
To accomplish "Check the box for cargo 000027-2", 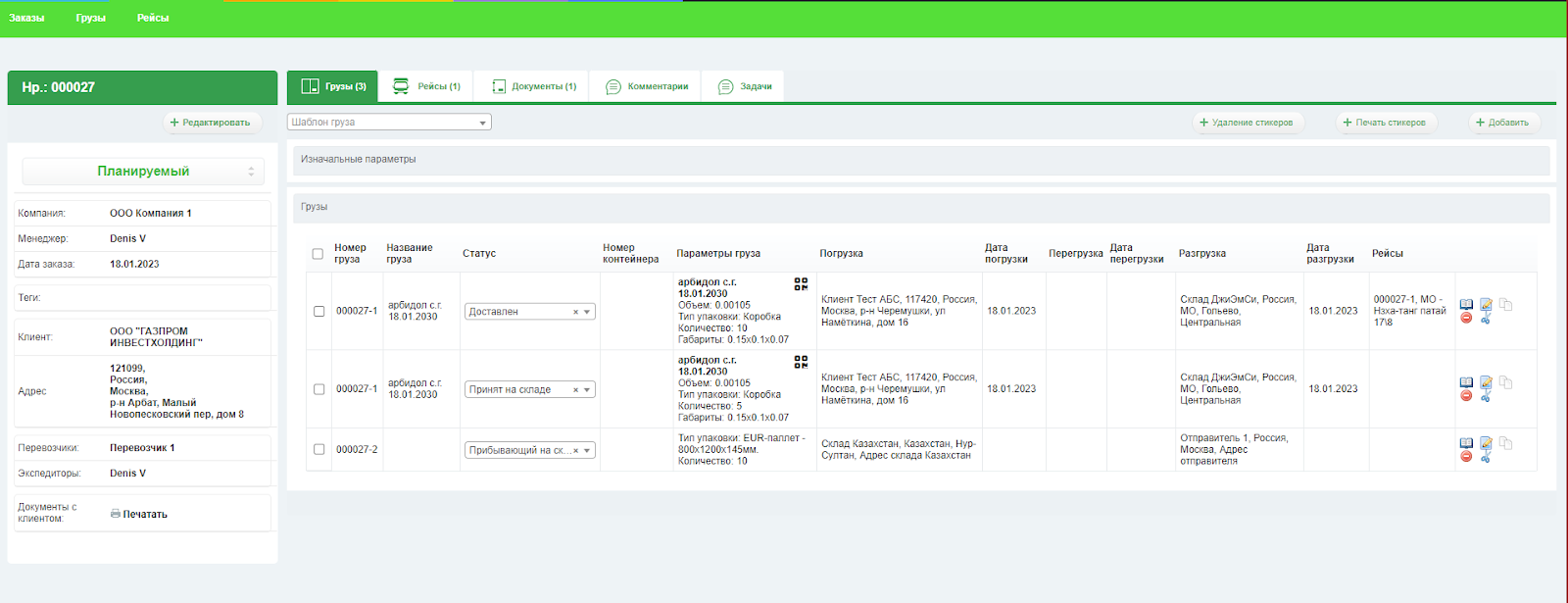I will (x=318, y=450).
